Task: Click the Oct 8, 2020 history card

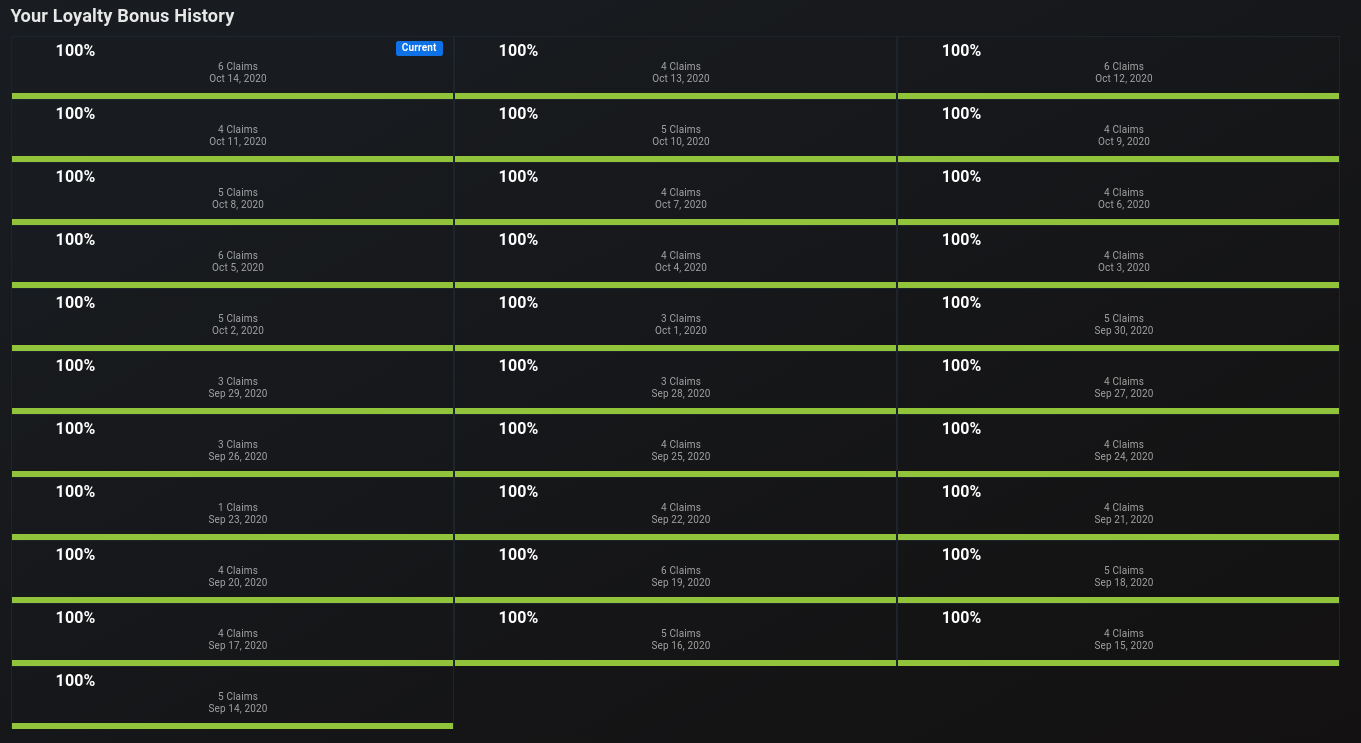Action: 233,194
